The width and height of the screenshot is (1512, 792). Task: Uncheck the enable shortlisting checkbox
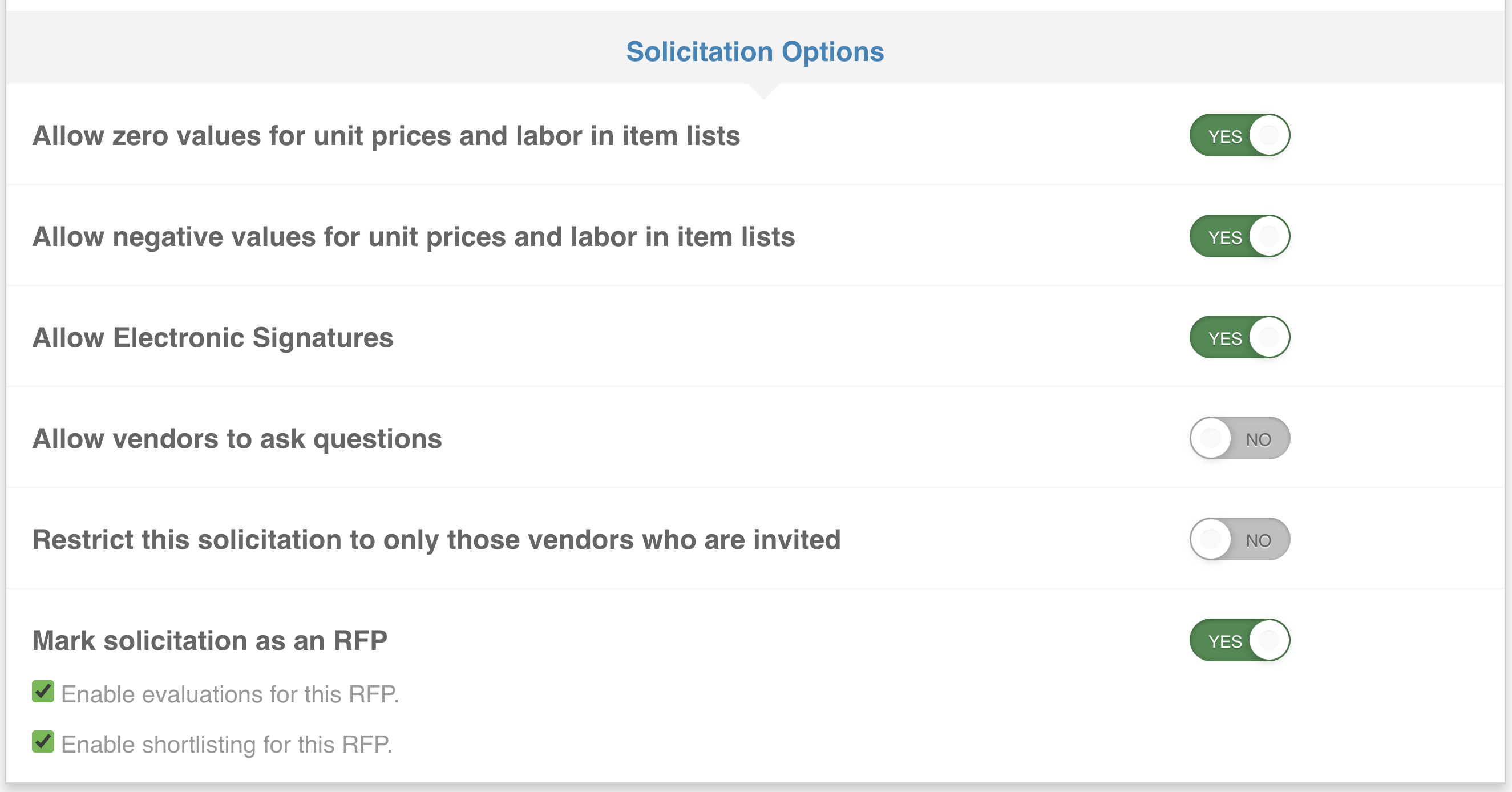pyautogui.click(x=43, y=742)
